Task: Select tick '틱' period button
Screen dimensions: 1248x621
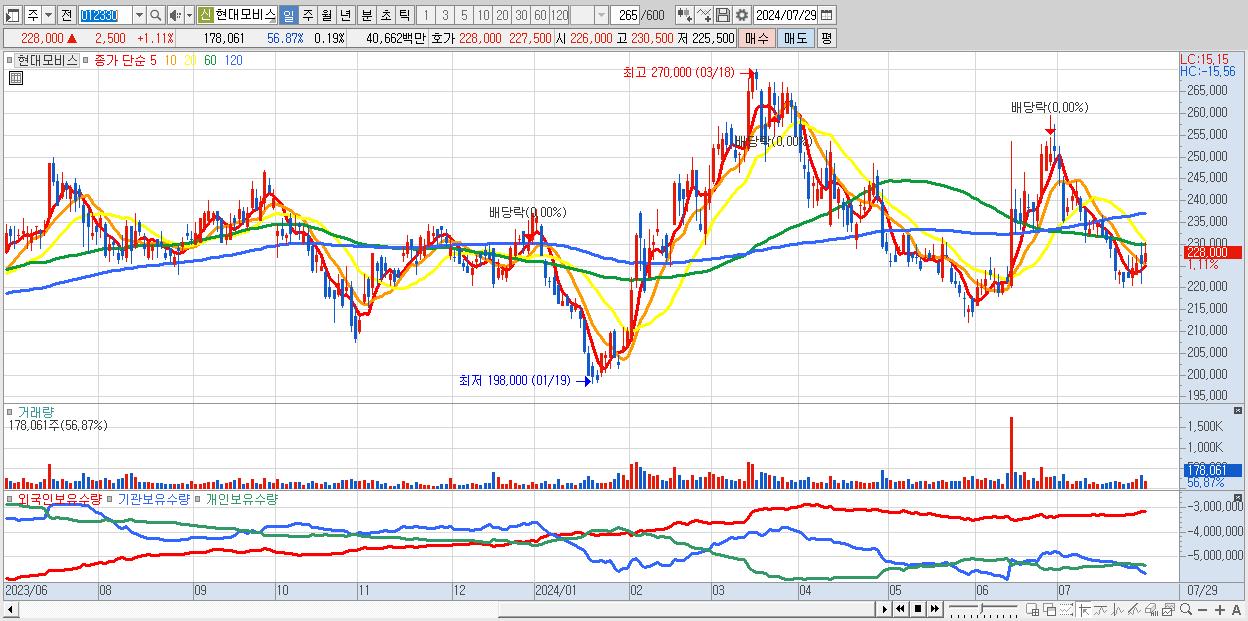Action: pos(404,15)
